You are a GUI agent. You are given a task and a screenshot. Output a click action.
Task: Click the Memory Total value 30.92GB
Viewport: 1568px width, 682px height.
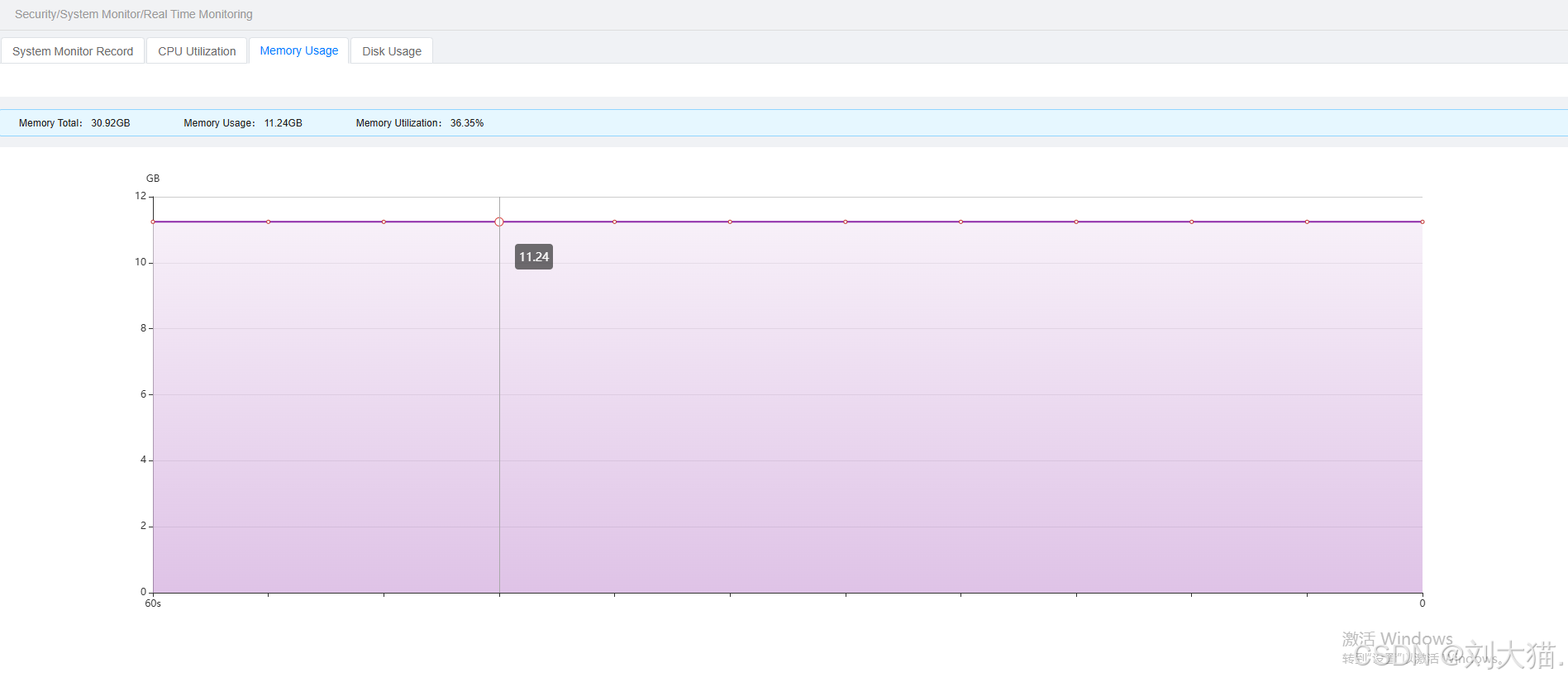click(110, 123)
